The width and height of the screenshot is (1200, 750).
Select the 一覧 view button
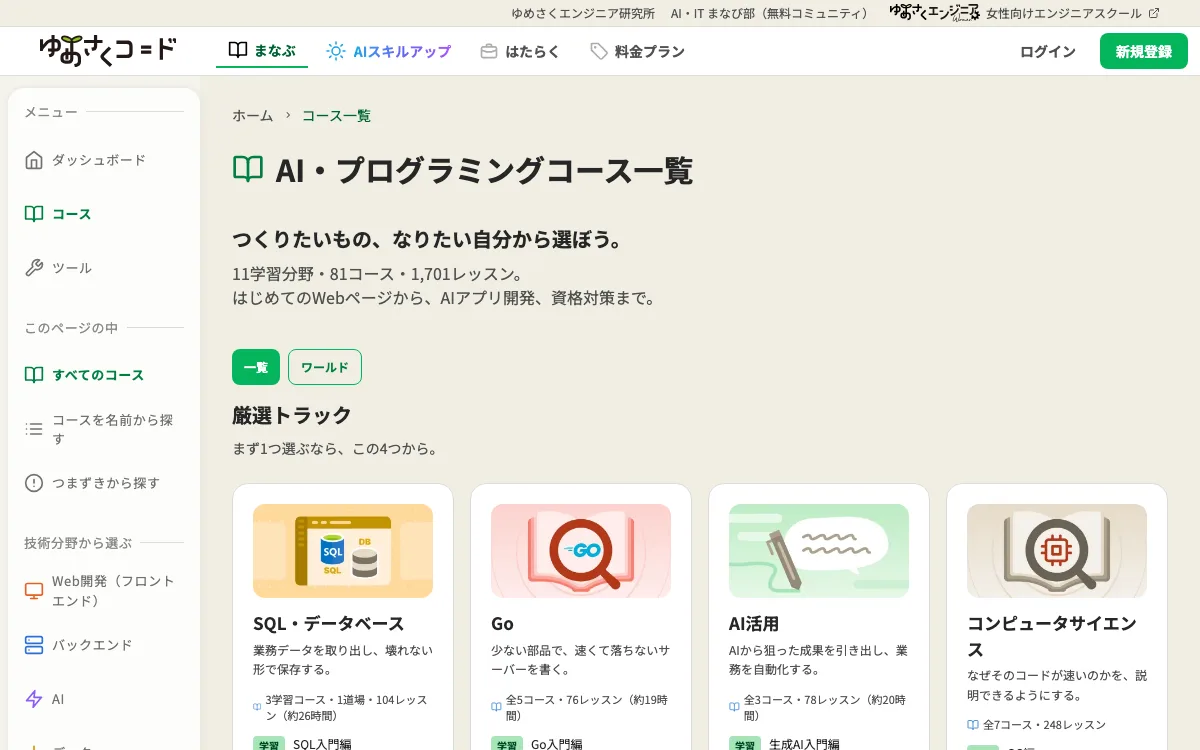point(256,367)
